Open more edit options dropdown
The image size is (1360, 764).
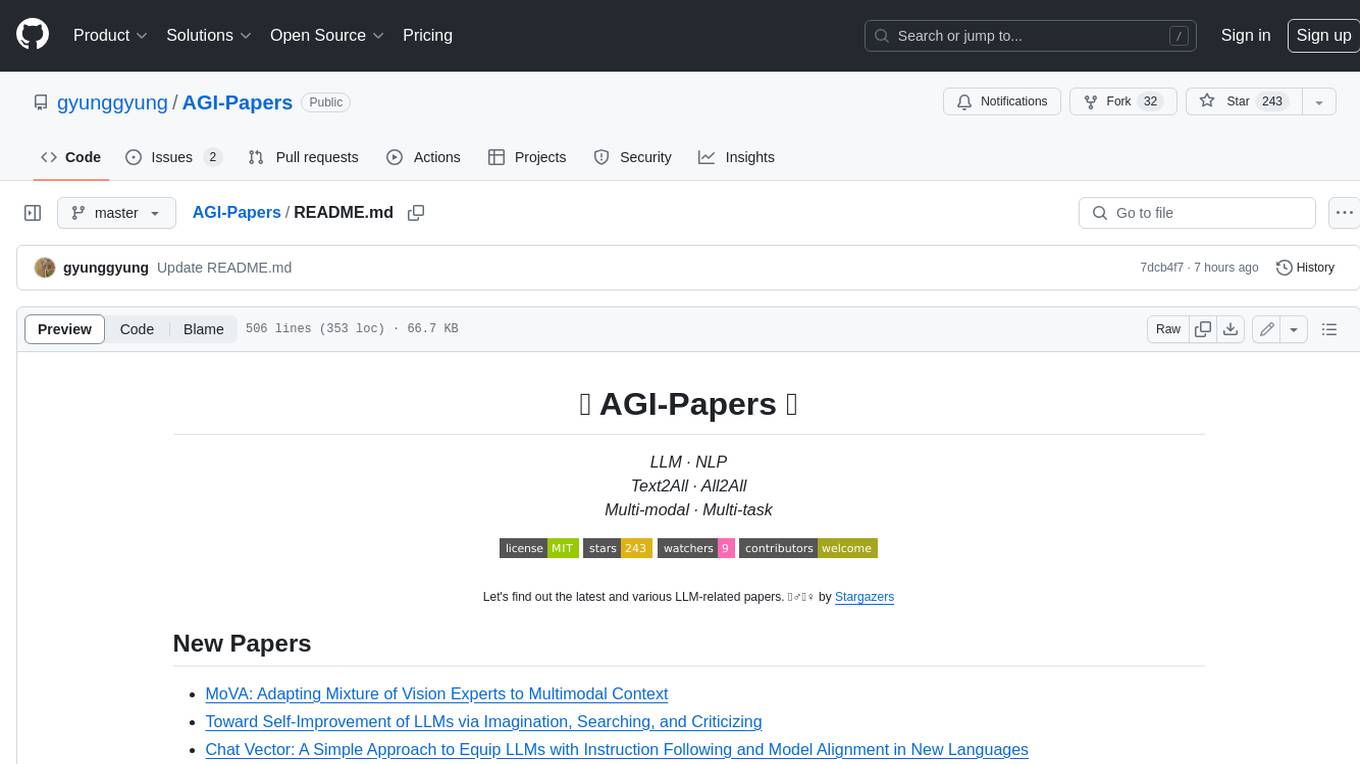click(1294, 329)
